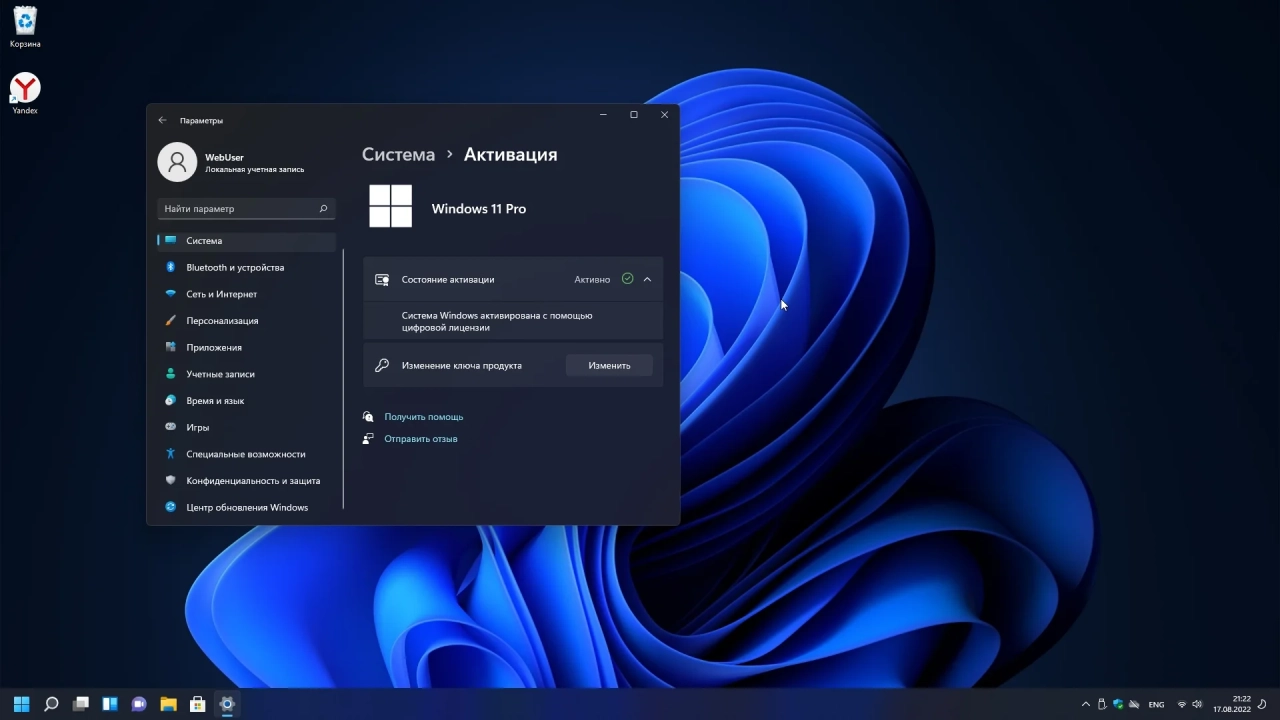Screen dimensions: 1280x720
Task: Open the Получить помощь link
Action: [x=423, y=417]
